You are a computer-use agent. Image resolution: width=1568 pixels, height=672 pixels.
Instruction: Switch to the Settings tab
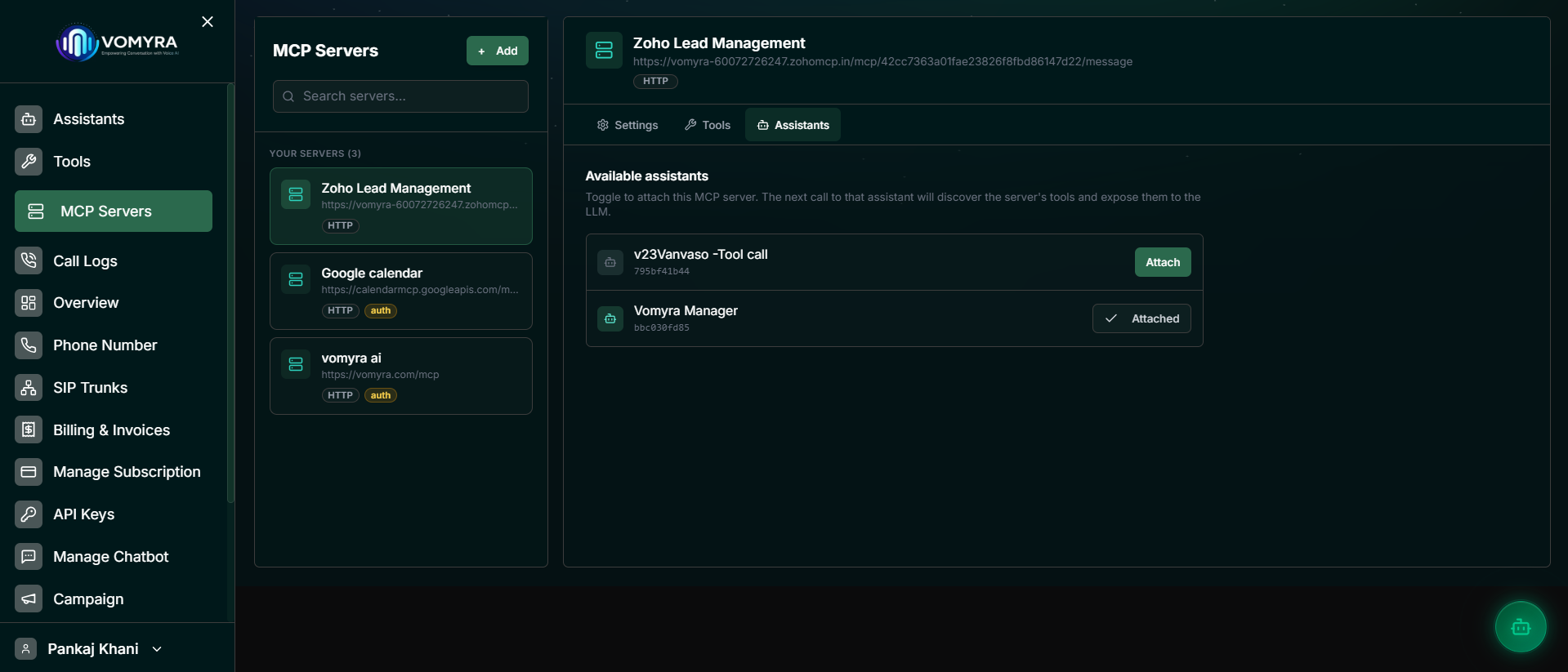point(627,125)
